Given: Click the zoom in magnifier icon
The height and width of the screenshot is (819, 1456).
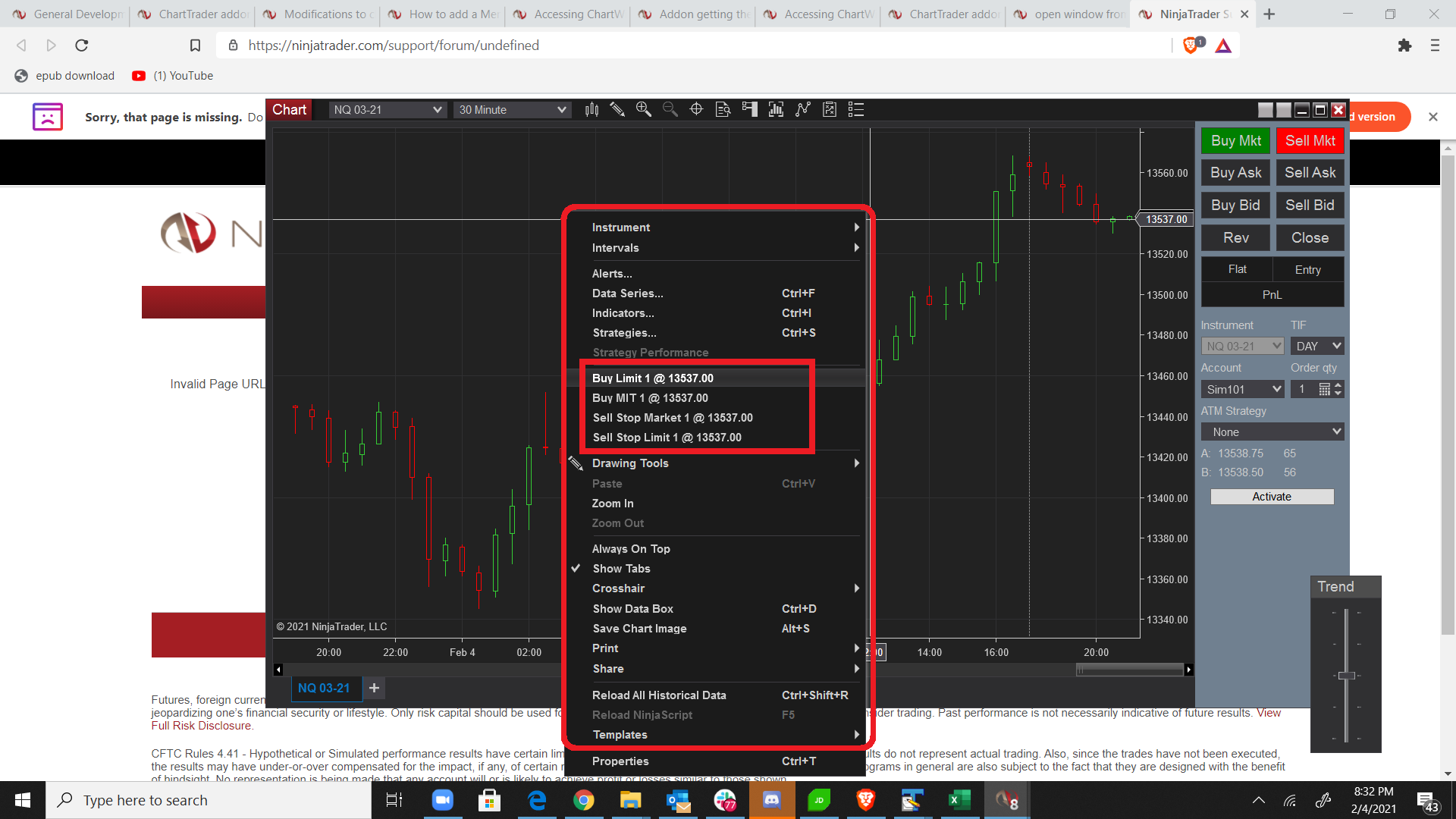Looking at the screenshot, I should pyautogui.click(x=644, y=110).
